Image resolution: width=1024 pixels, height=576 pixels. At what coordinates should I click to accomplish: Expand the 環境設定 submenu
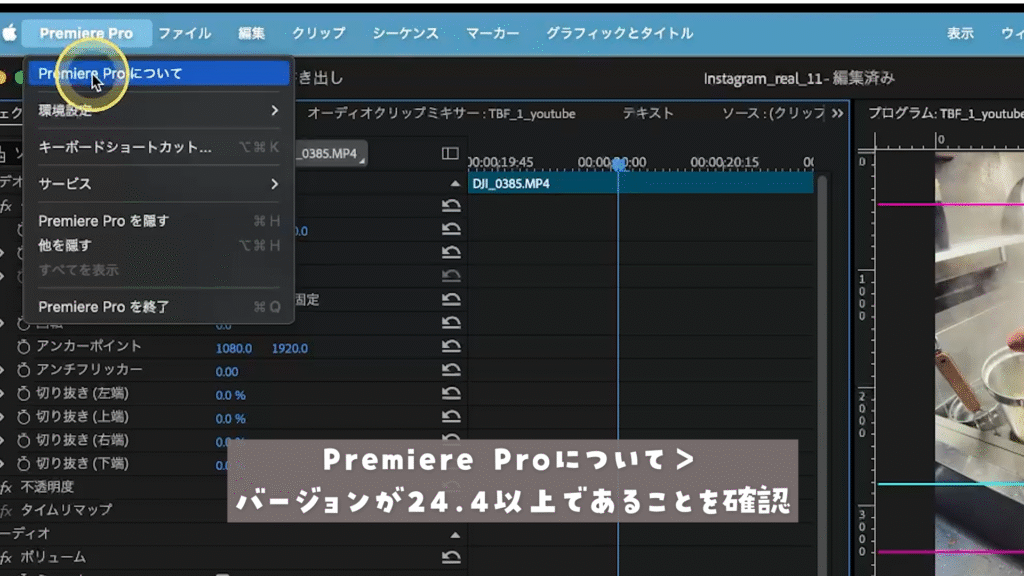point(159,110)
